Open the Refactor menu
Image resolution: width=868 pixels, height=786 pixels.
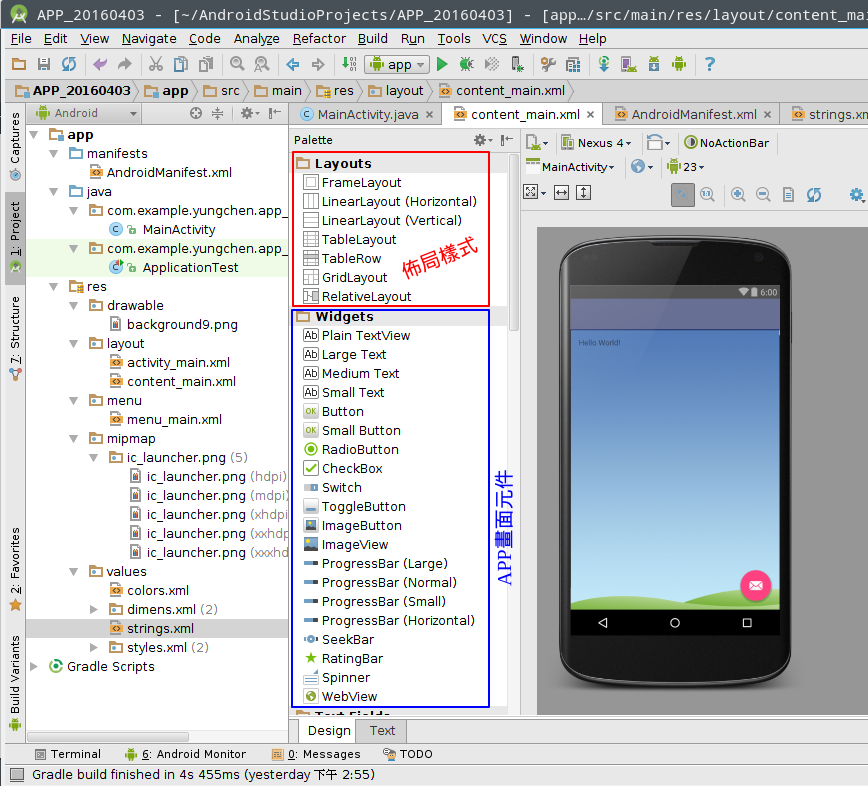pos(319,39)
